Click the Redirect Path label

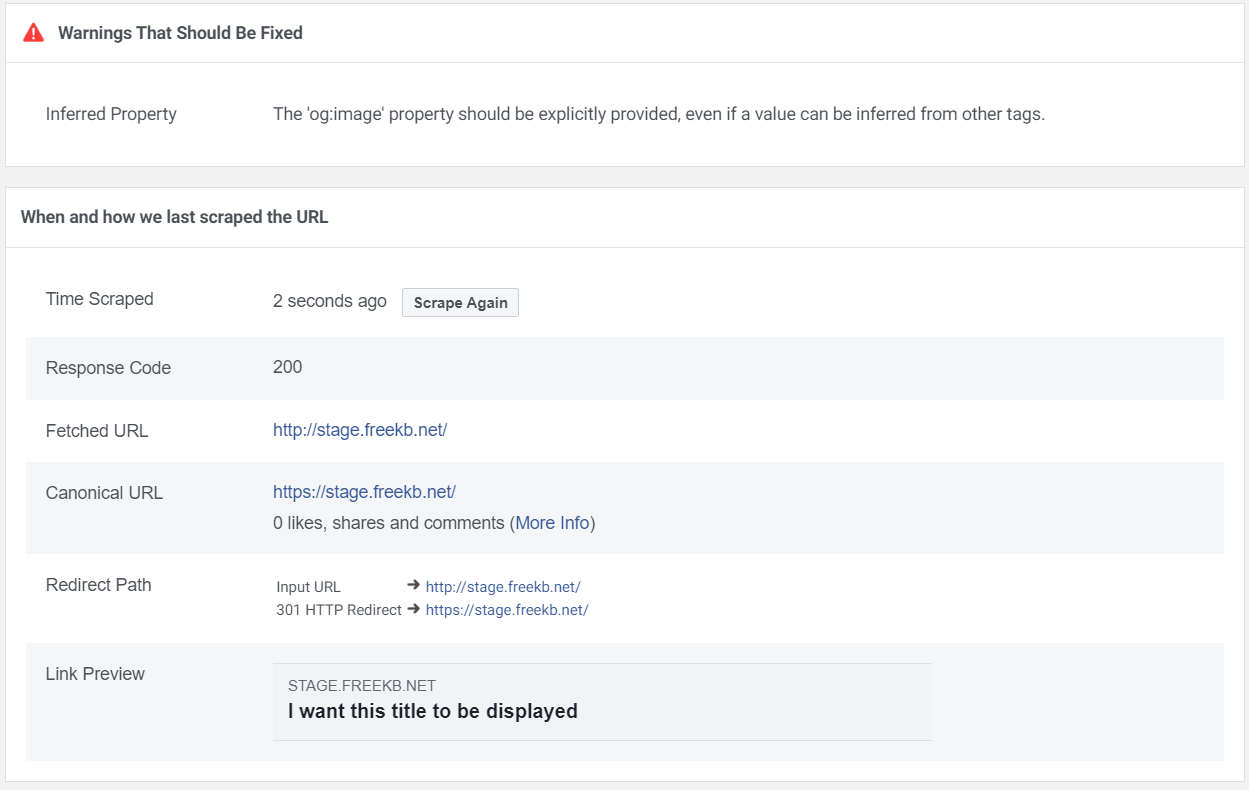point(99,585)
